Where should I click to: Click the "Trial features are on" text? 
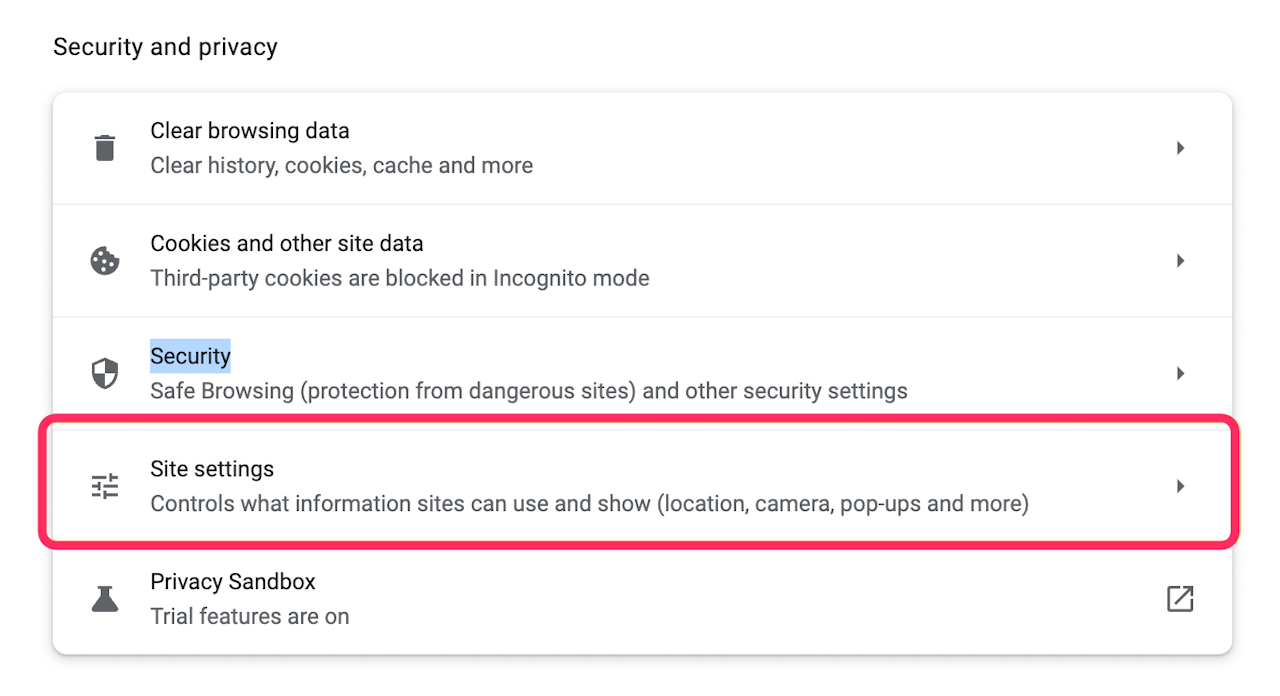(250, 617)
